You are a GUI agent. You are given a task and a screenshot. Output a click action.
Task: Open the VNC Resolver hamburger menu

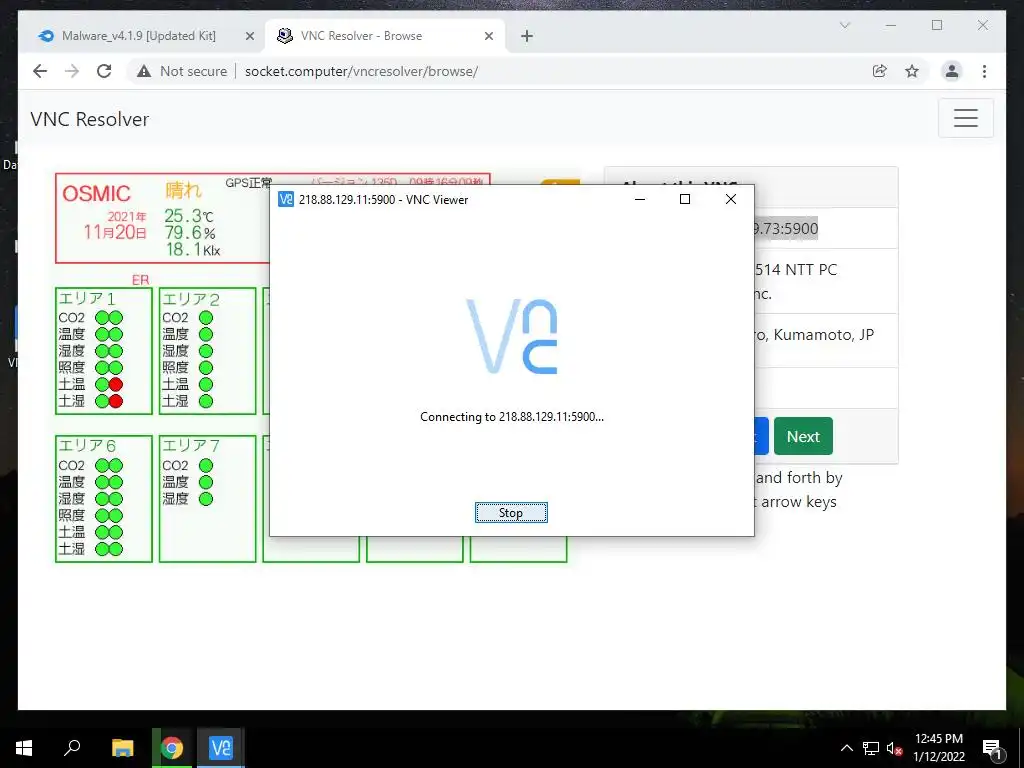(965, 118)
